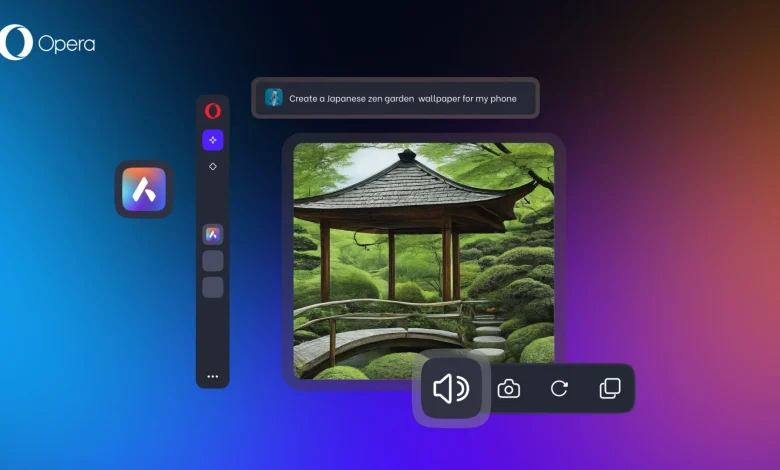Copy the image using the overlapping squares icon

[x=609, y=389]
